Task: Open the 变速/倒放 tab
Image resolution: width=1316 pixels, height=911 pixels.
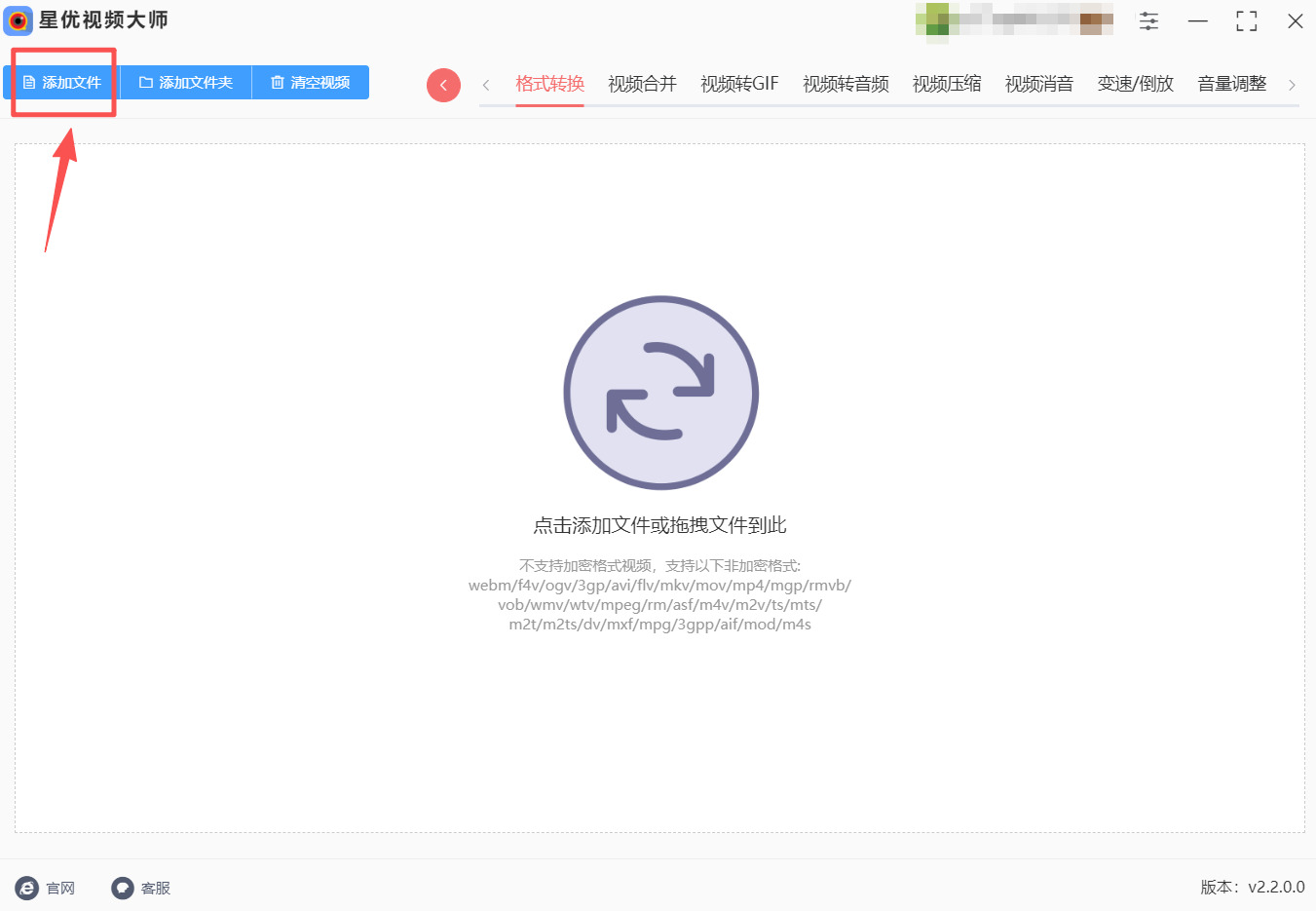Action: point(1135,84)
